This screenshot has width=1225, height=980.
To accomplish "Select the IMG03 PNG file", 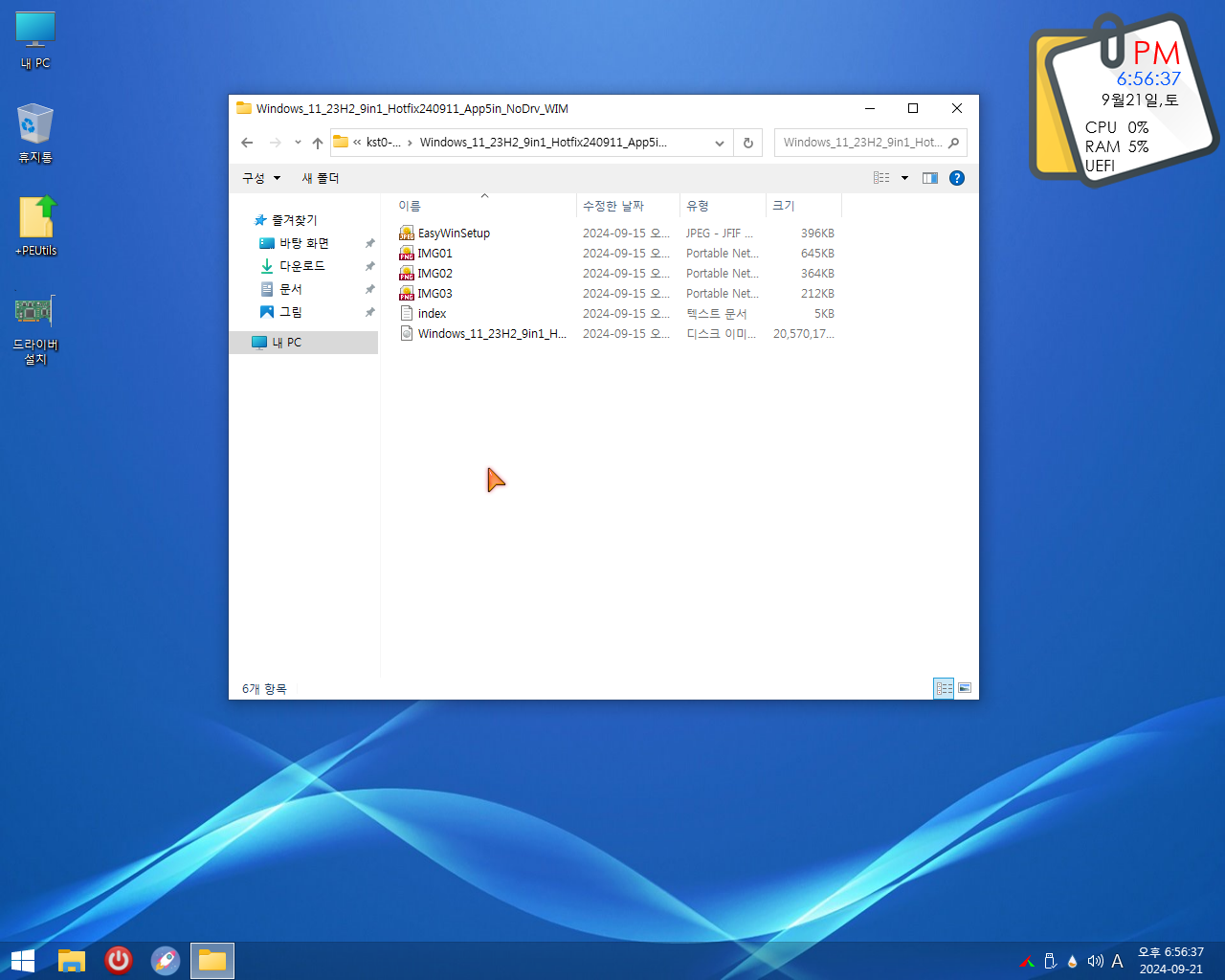I will tap(616, 294).
